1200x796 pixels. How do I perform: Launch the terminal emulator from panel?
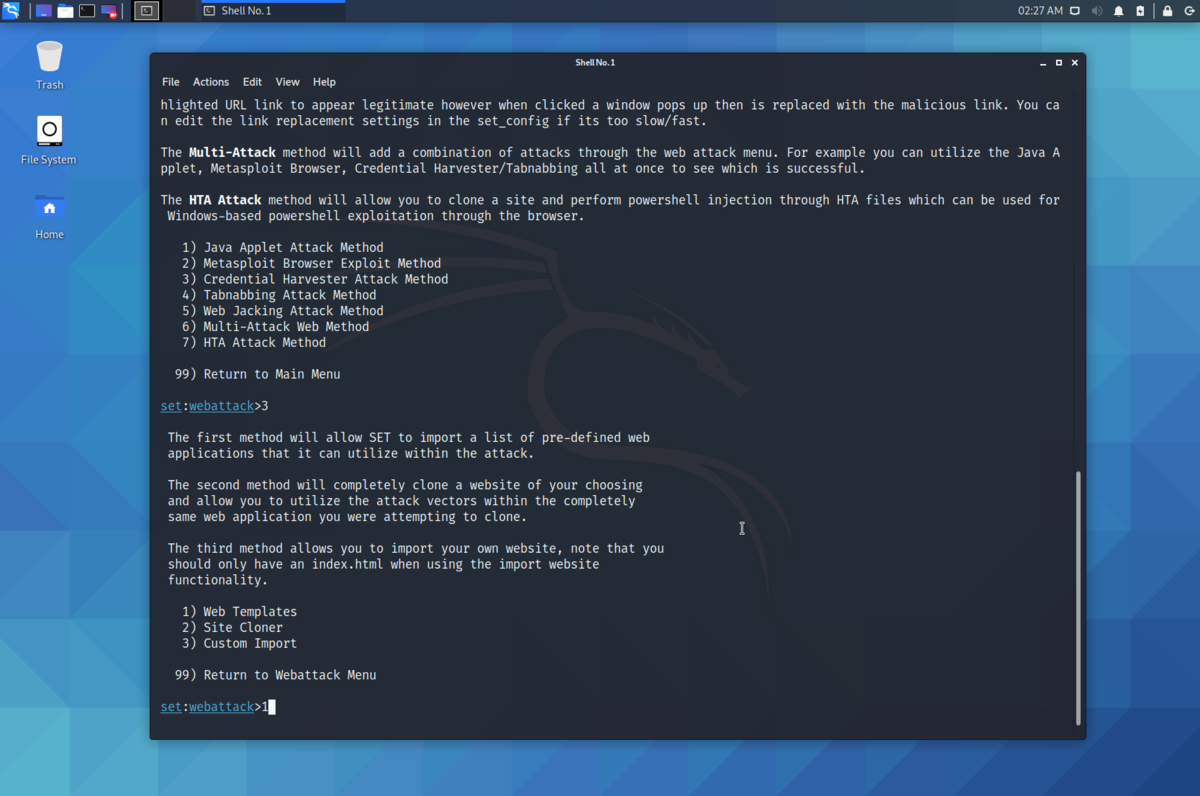click(87, 11)
